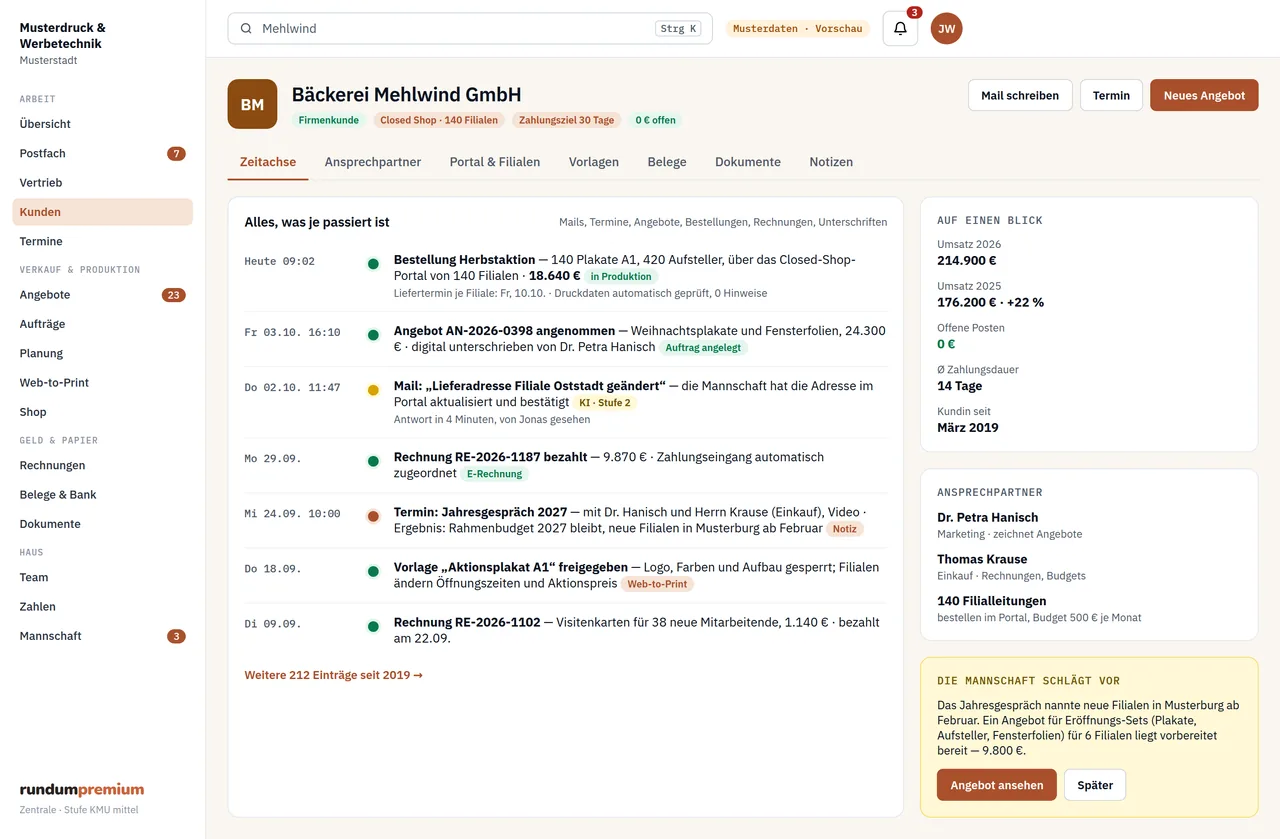Switch to the Ansprechpartner tab
Screen dimensions: 1280x839
373,162
